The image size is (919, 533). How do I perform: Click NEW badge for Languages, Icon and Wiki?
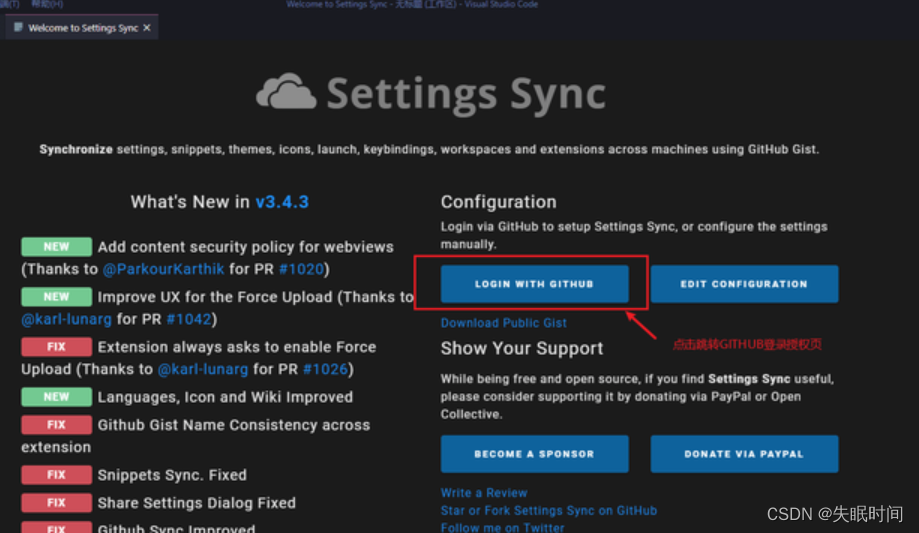point(56,397)
